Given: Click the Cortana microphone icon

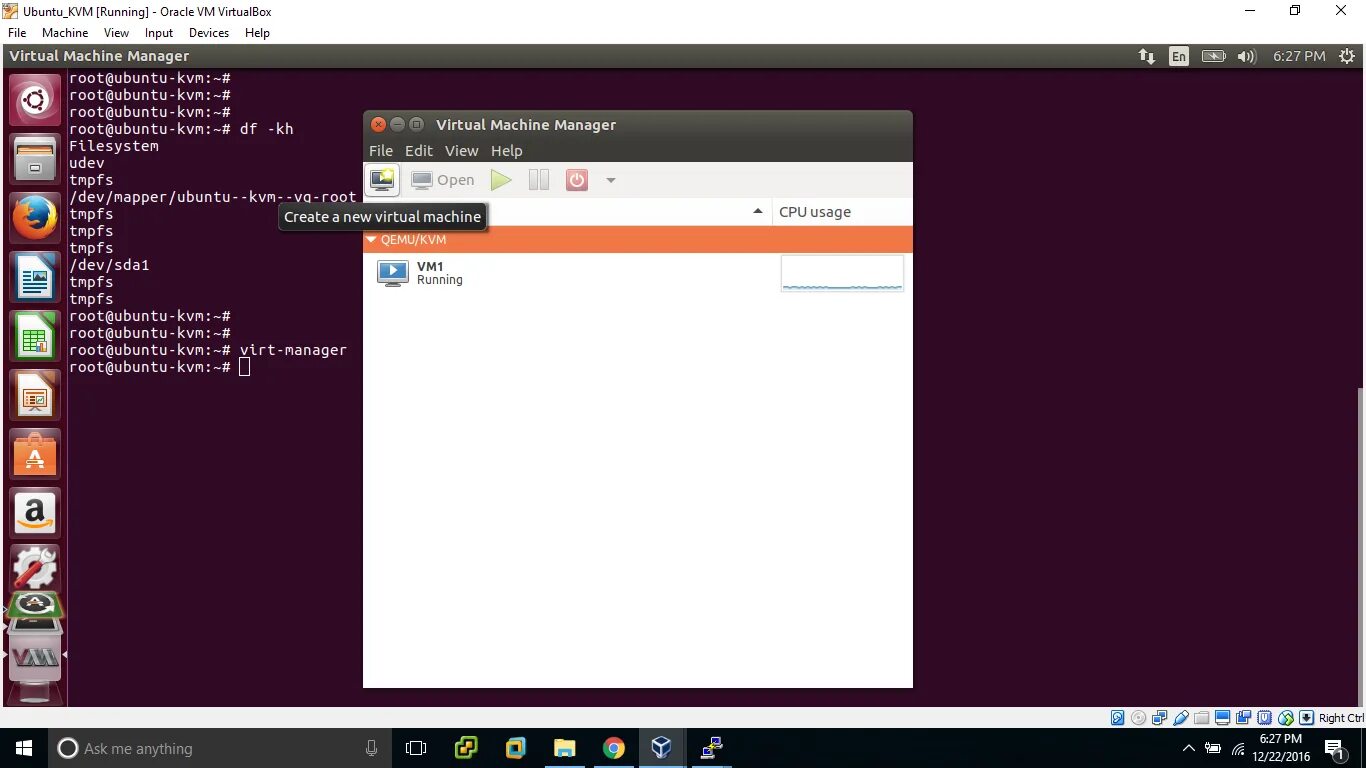Looking at the screenshot, I should (x=371, y=748).
